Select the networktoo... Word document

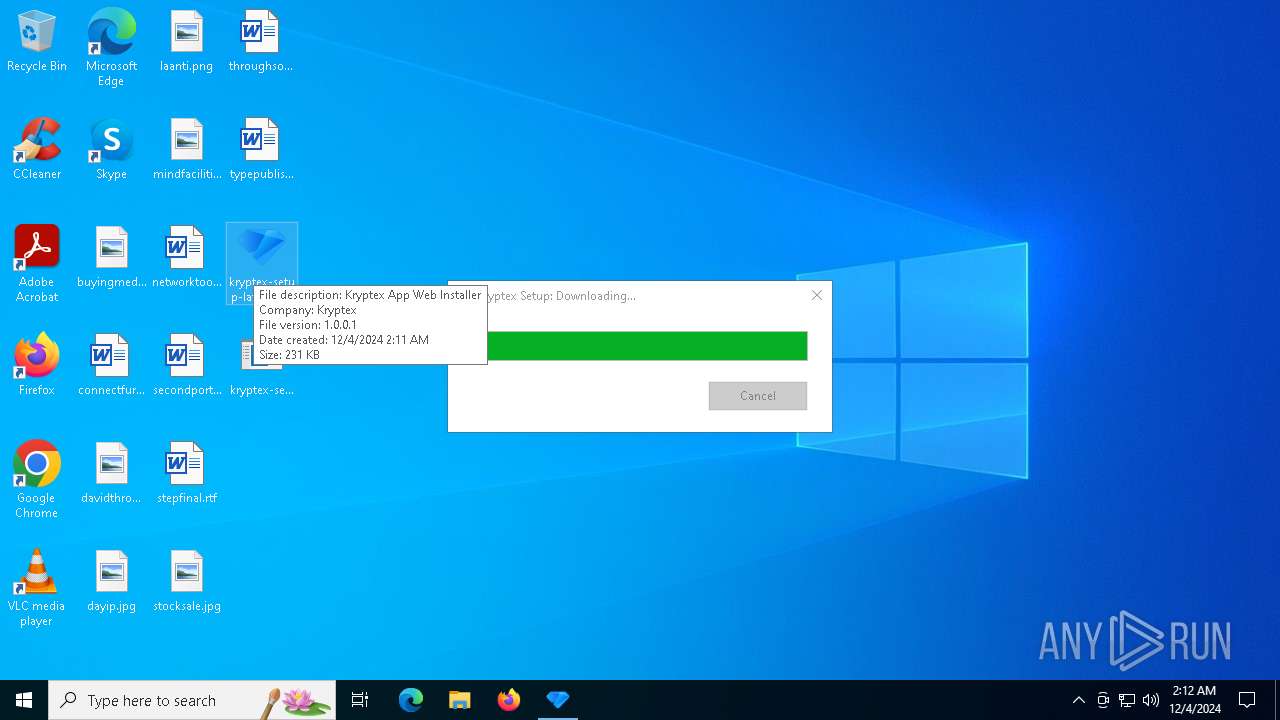(186, 258)
